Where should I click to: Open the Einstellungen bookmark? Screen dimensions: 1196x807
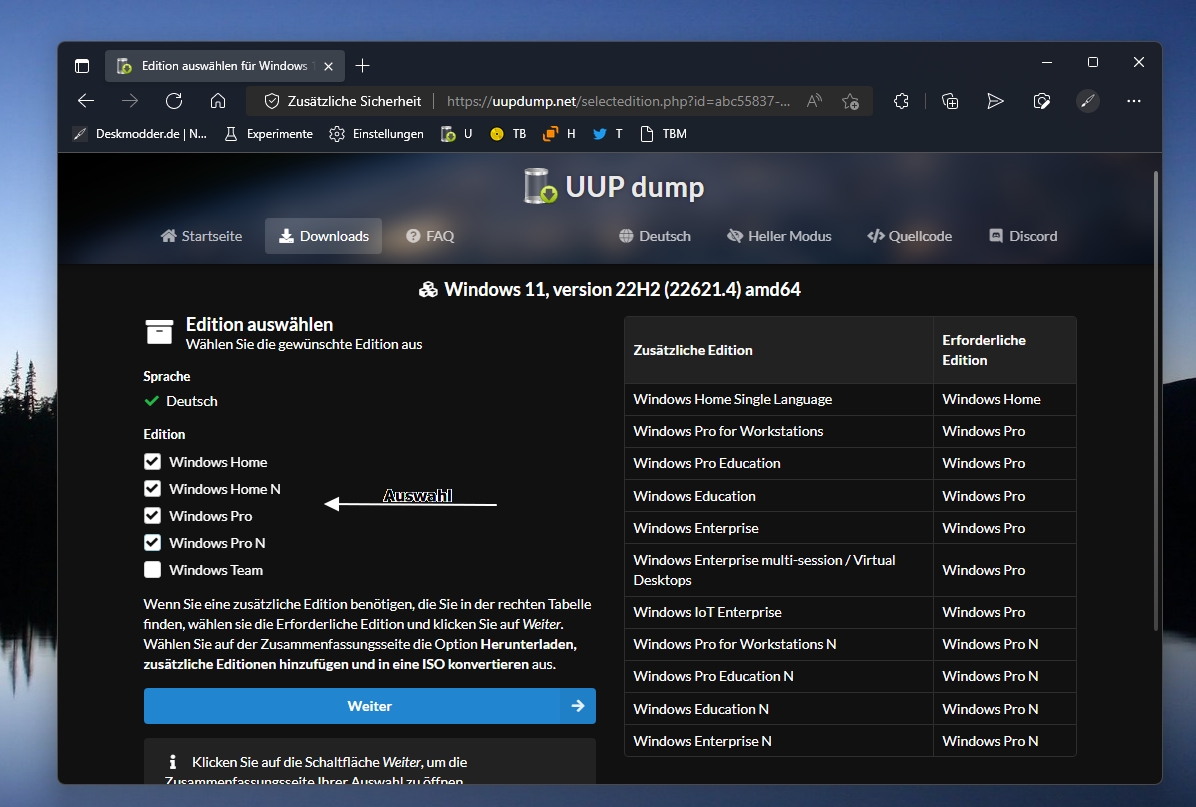376,133
